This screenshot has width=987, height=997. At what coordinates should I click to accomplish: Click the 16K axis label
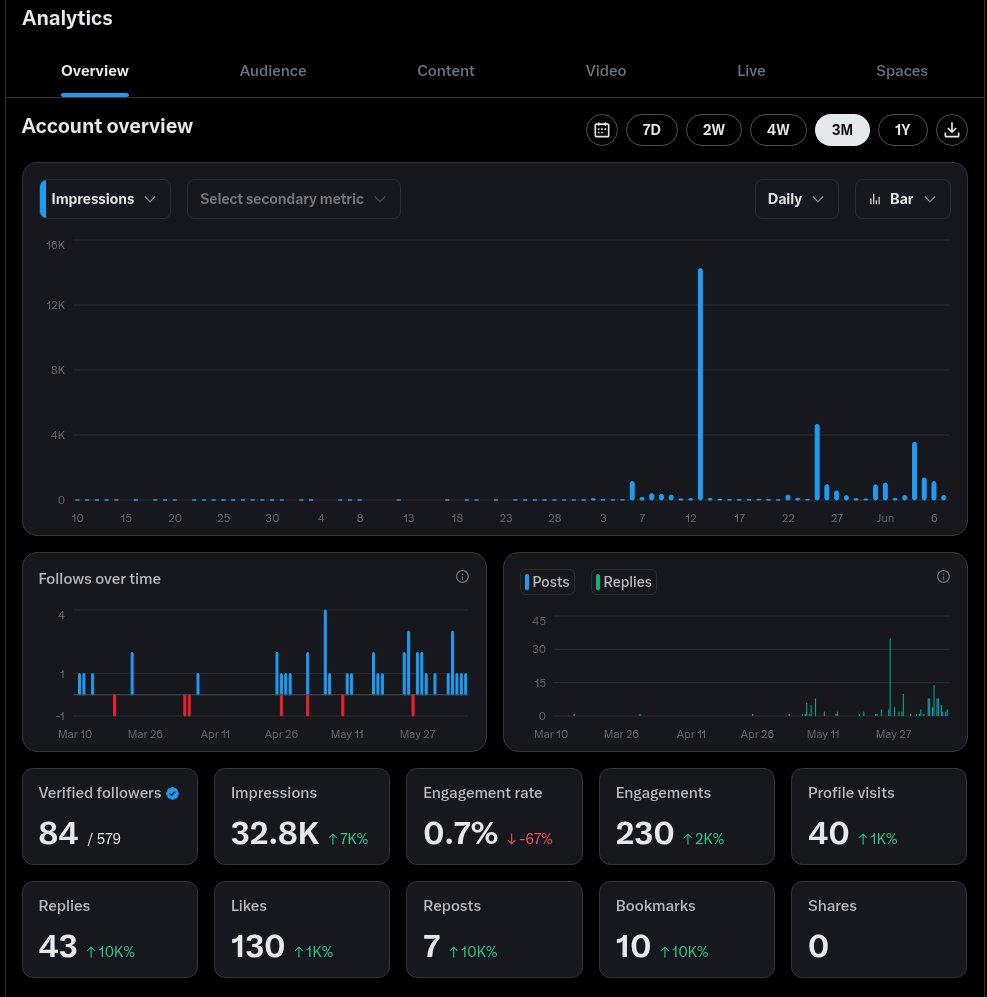55,245
